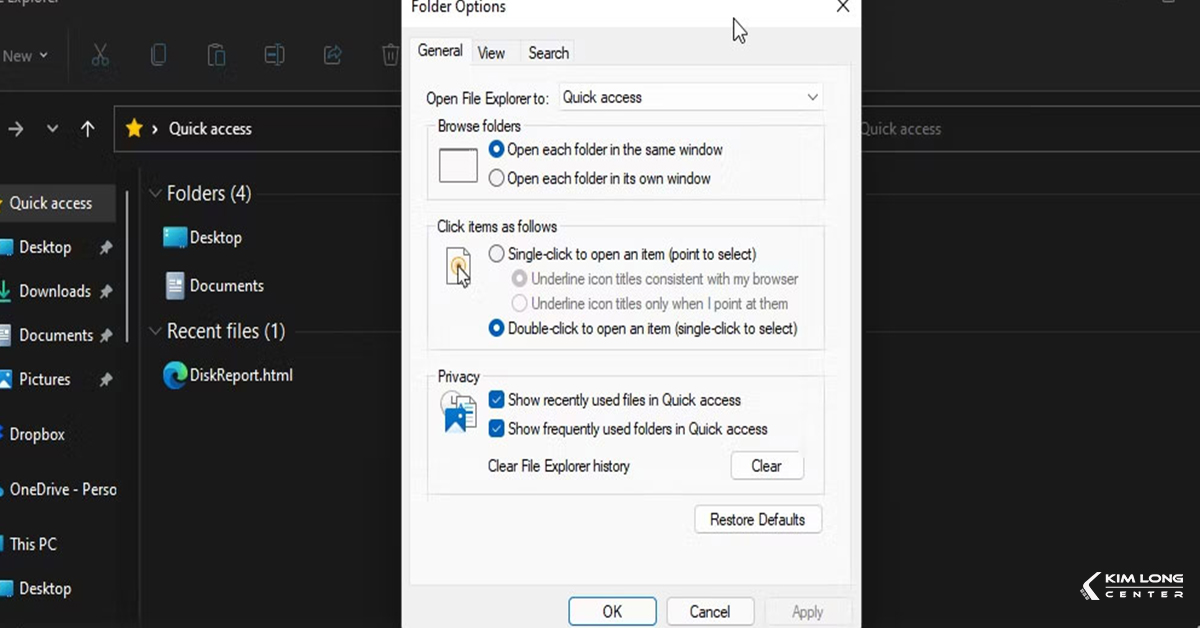The image size is (1200, 628).
Task: Click the Rename icon in toolbar
Action: [x=274, y=55]
